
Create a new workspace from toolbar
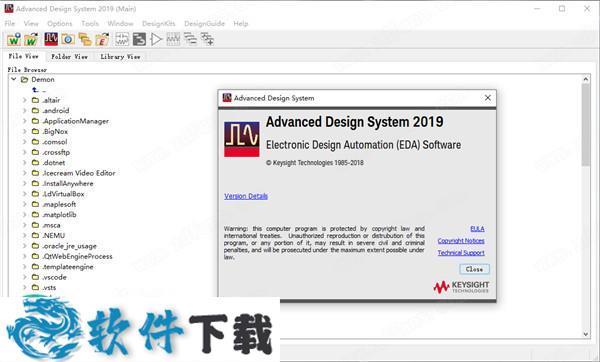(x=14, y=39)
